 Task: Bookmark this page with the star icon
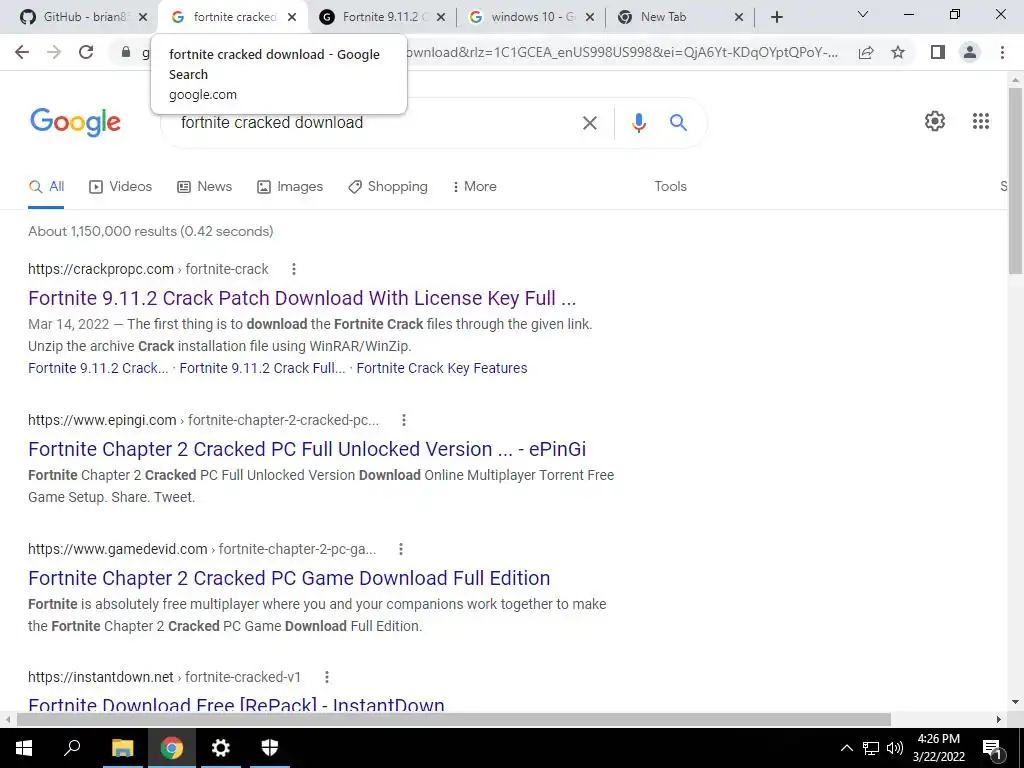click(898, 52)
